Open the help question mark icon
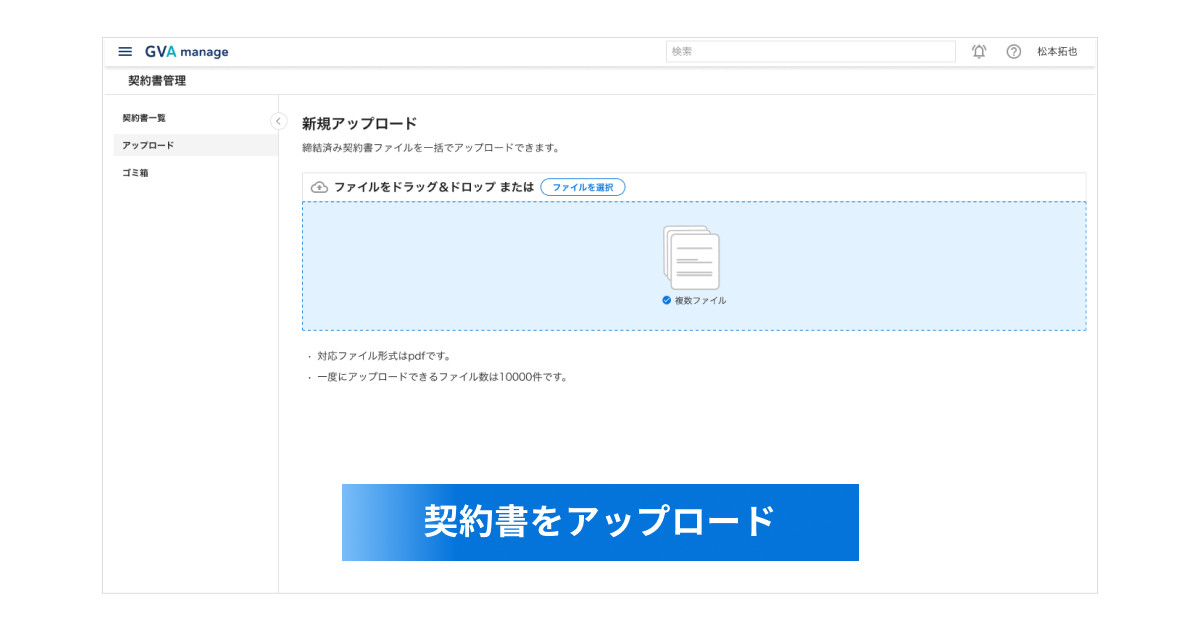 click(1013, 52)
